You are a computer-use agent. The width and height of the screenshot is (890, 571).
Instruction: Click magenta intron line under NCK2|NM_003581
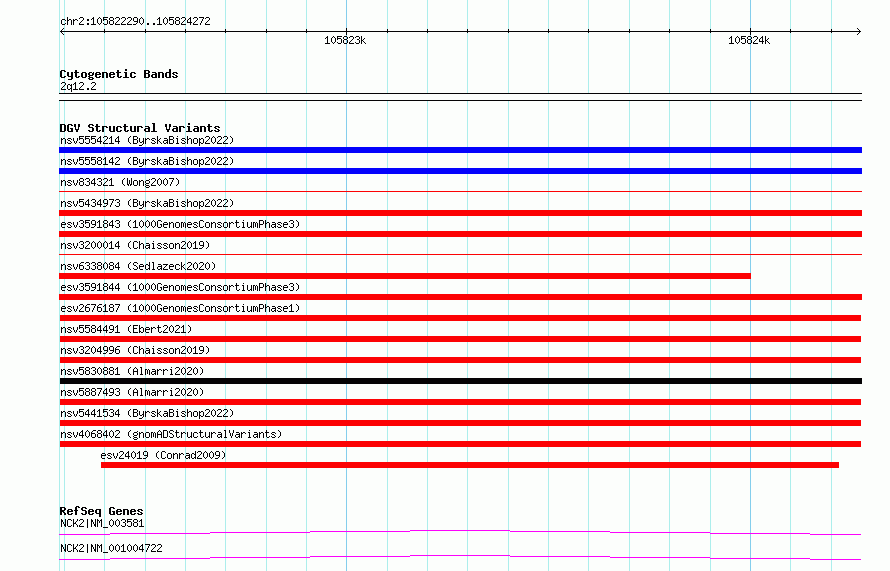[x=460, y=532]
